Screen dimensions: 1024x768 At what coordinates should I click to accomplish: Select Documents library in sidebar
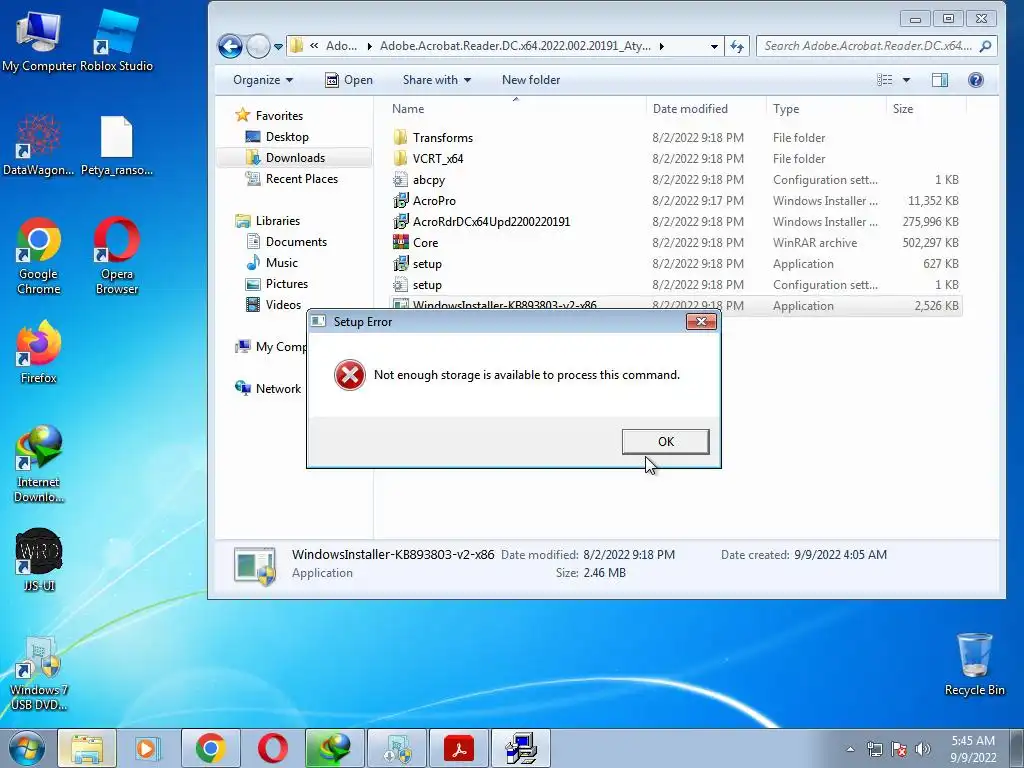(x=286, y=242)
